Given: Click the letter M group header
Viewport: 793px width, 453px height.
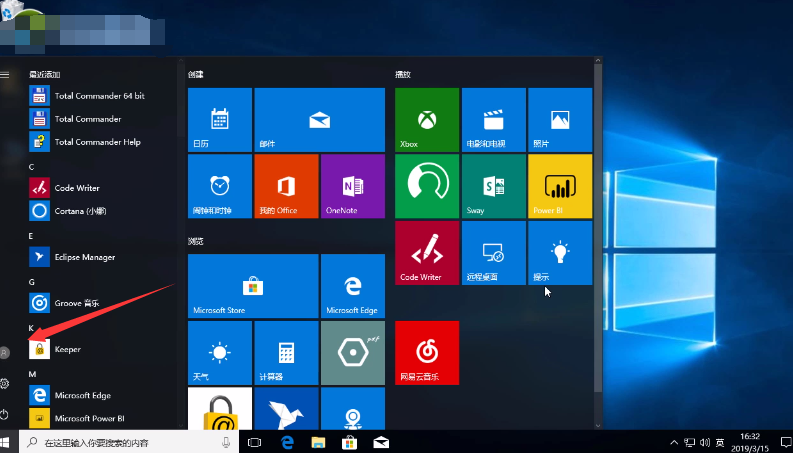Looking at the screenshot, I should [32, 374].
